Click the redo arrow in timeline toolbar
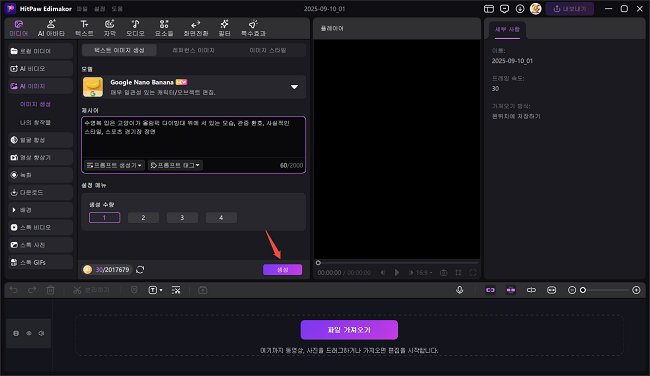Screen dimensions: 650x376 point(32,290)
